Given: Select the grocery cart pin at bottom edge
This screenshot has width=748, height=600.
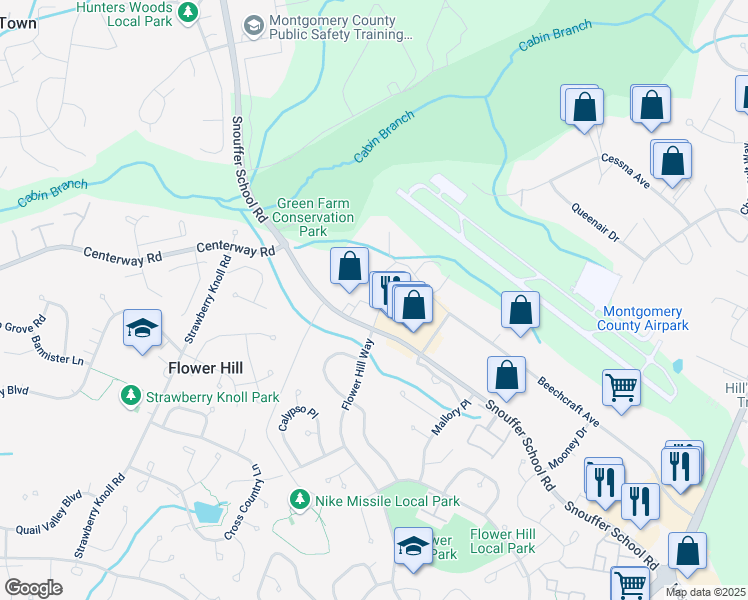Looking at the screenshot, I should 630,583.
